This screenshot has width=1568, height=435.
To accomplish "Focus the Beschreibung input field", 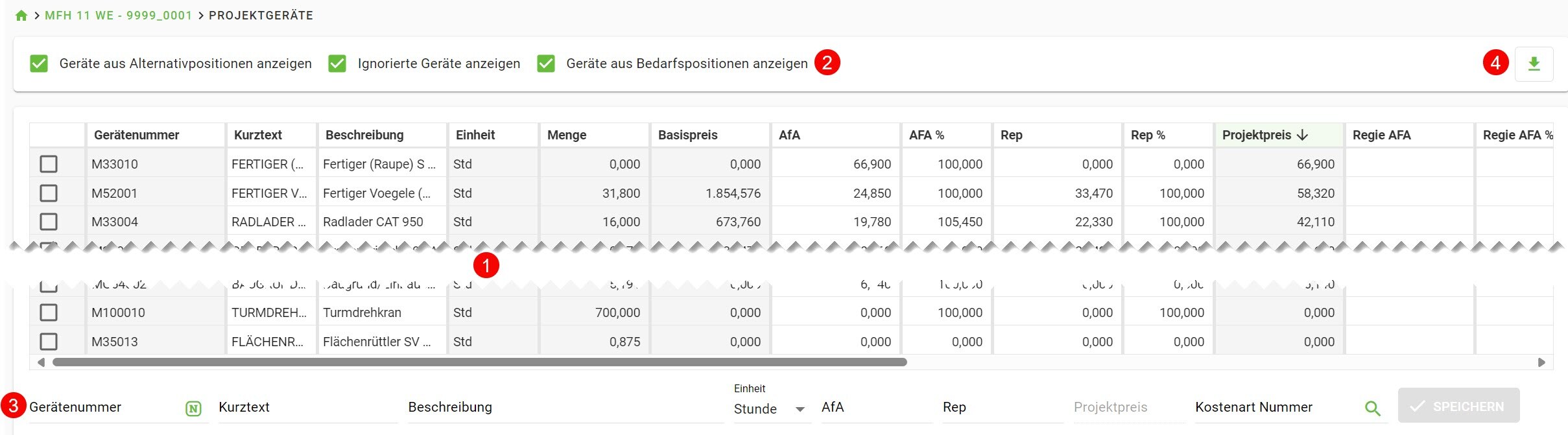I will point(565,408).
